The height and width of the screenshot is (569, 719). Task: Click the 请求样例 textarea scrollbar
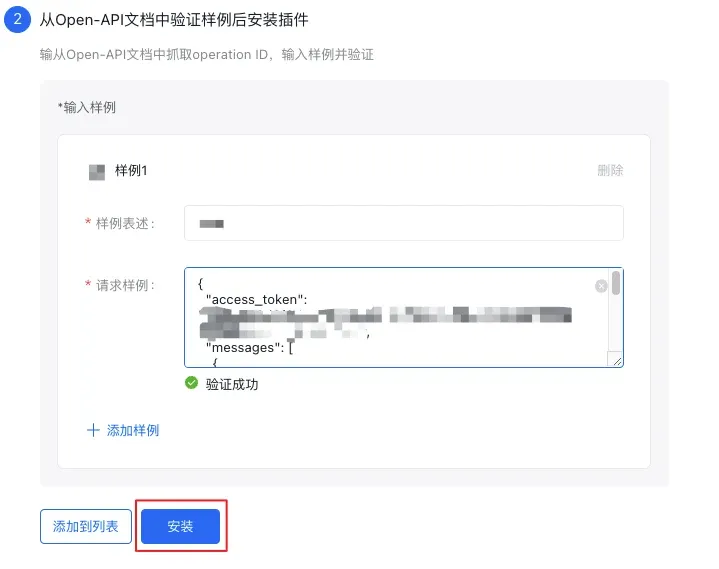pyautogui.click(x=616, y=283)
